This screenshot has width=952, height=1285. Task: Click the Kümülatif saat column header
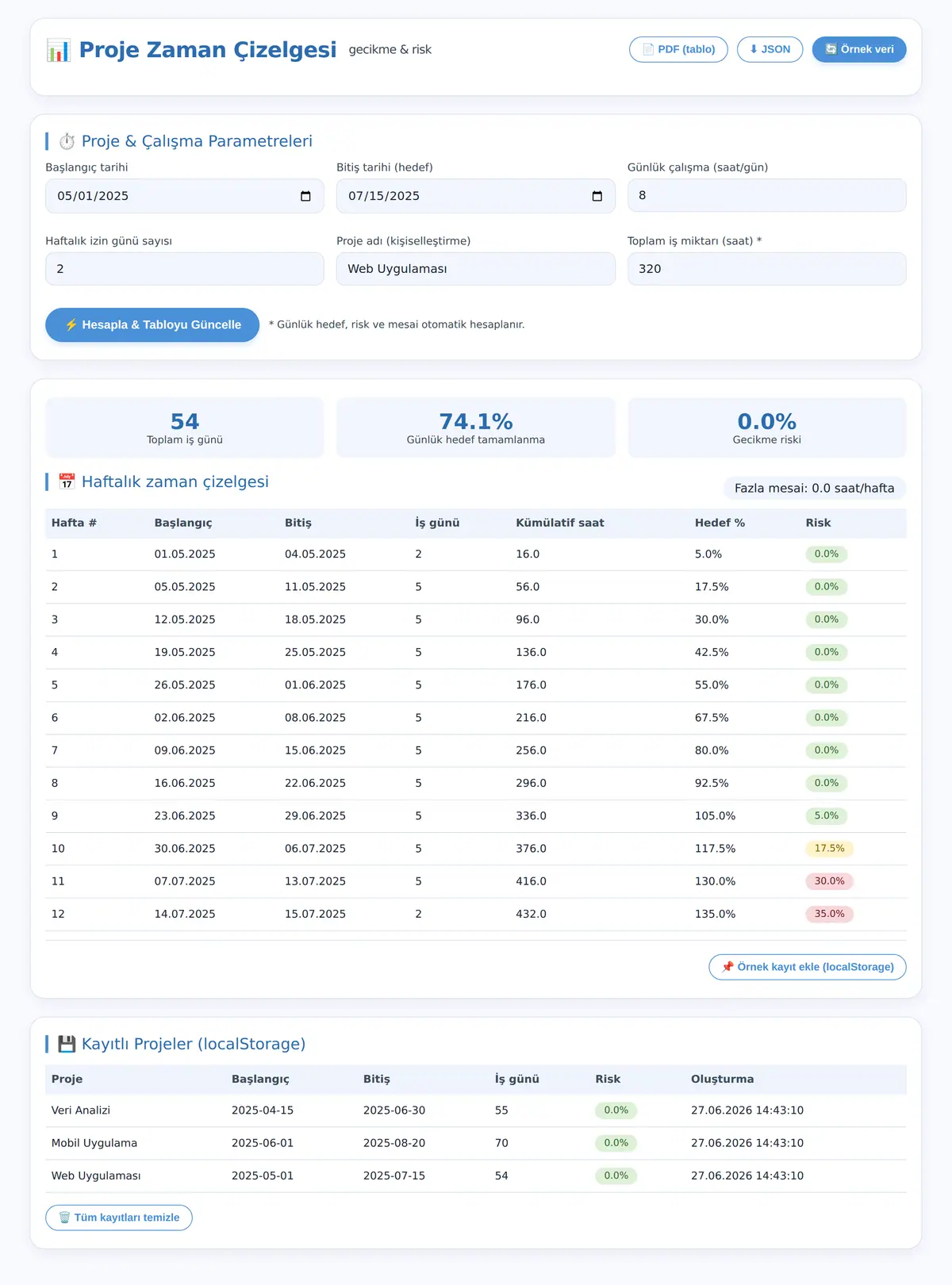560,523
